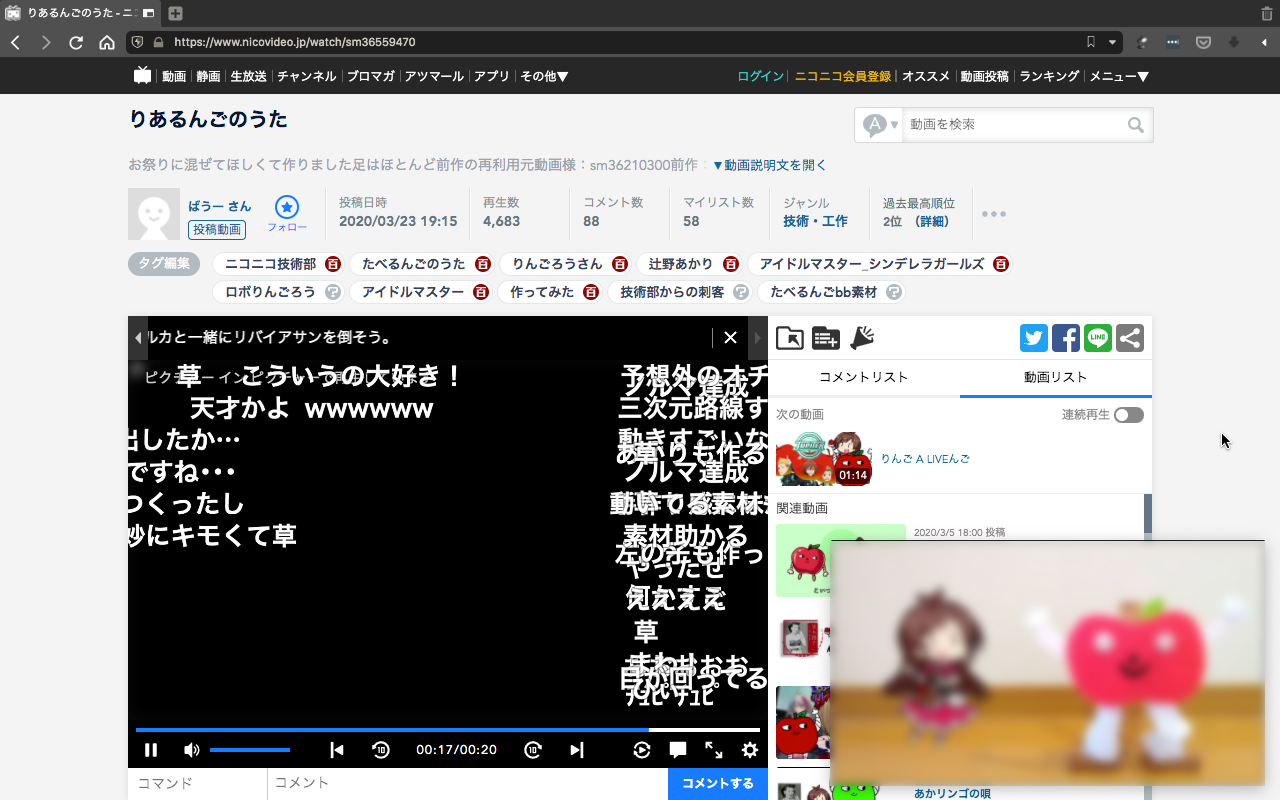Open the search type dropdown

pyautogui.click(x=880, y=125)
